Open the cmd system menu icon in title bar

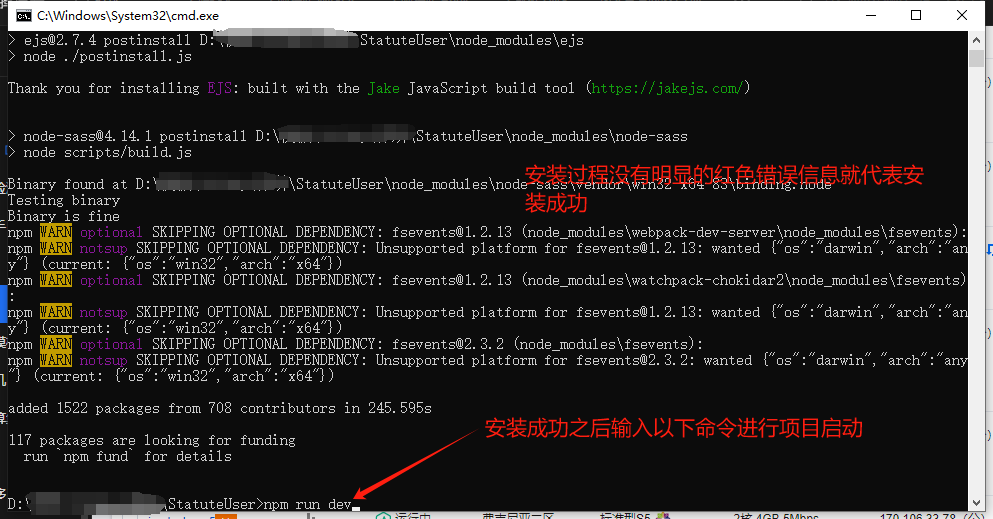click(20, 15)
